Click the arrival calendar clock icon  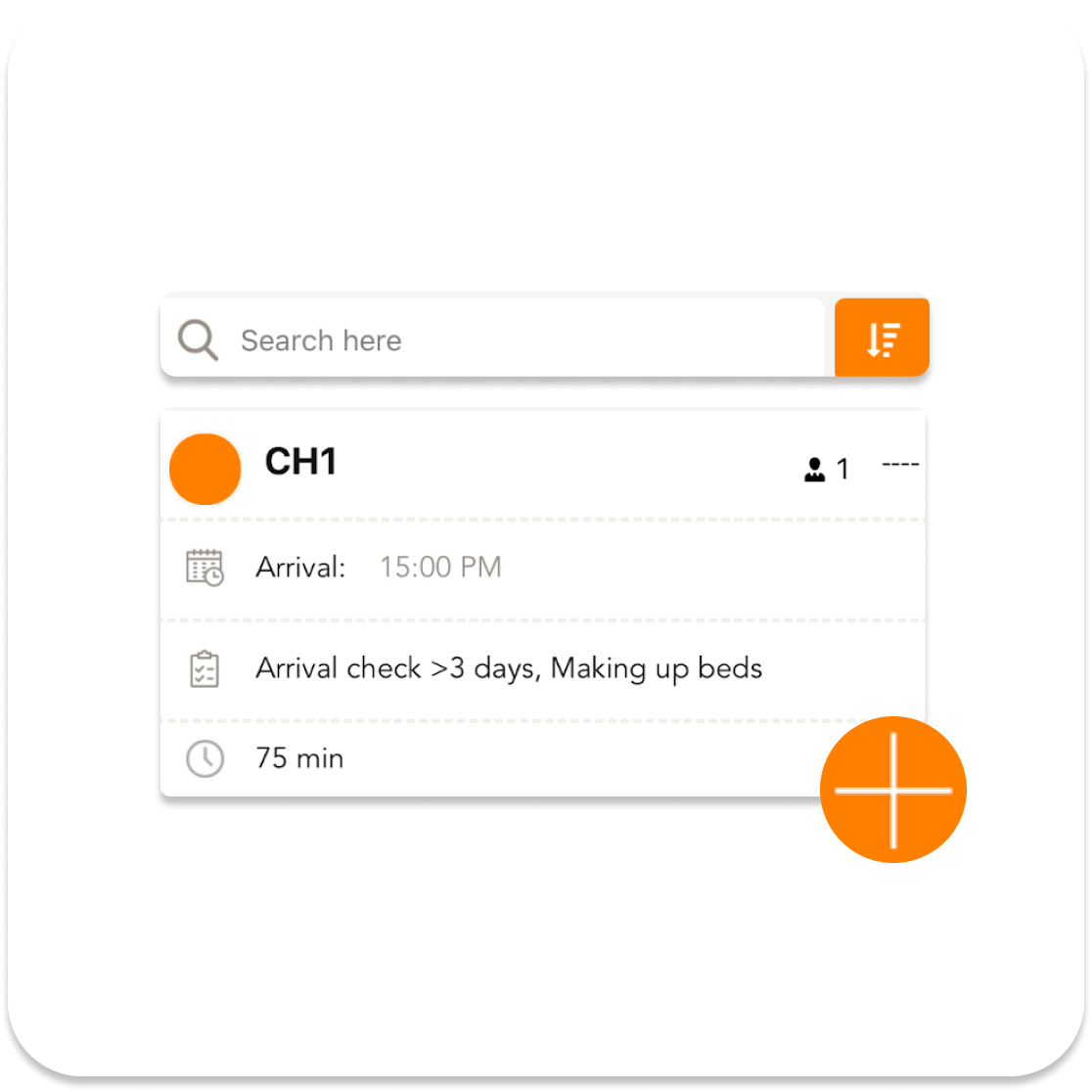click(x=205, y=568)
